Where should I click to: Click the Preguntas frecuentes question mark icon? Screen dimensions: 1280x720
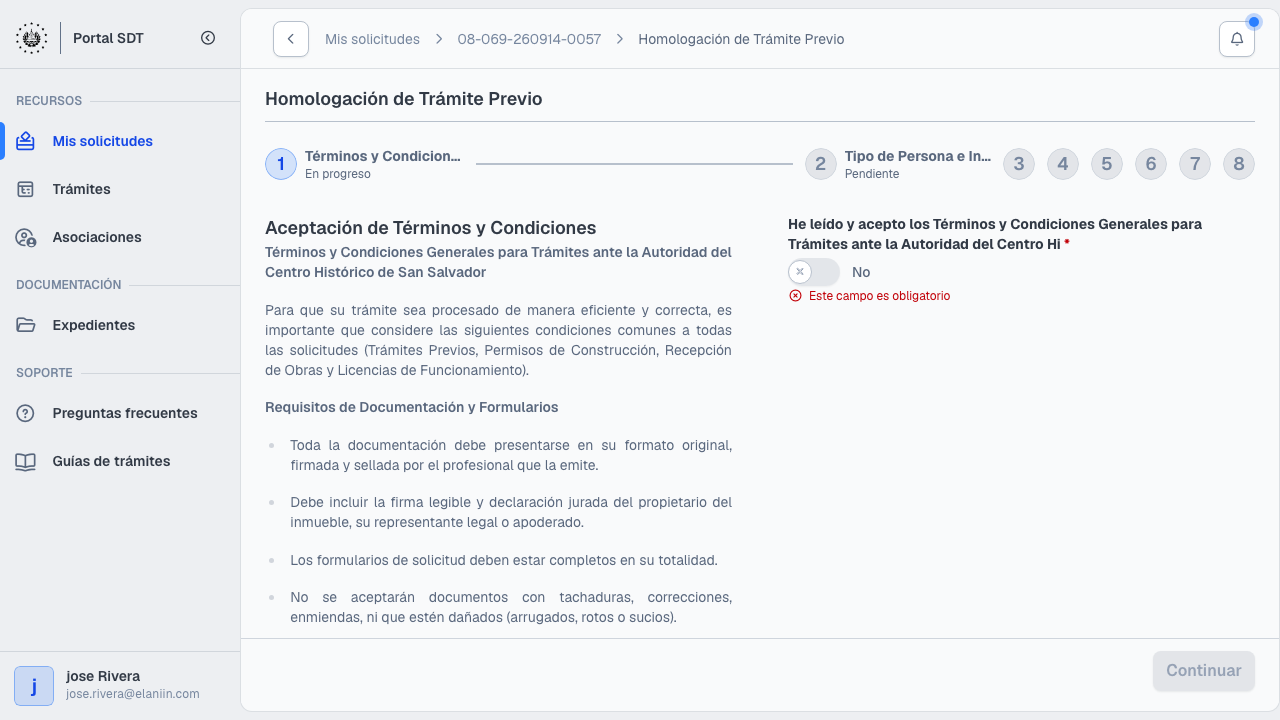26,413
